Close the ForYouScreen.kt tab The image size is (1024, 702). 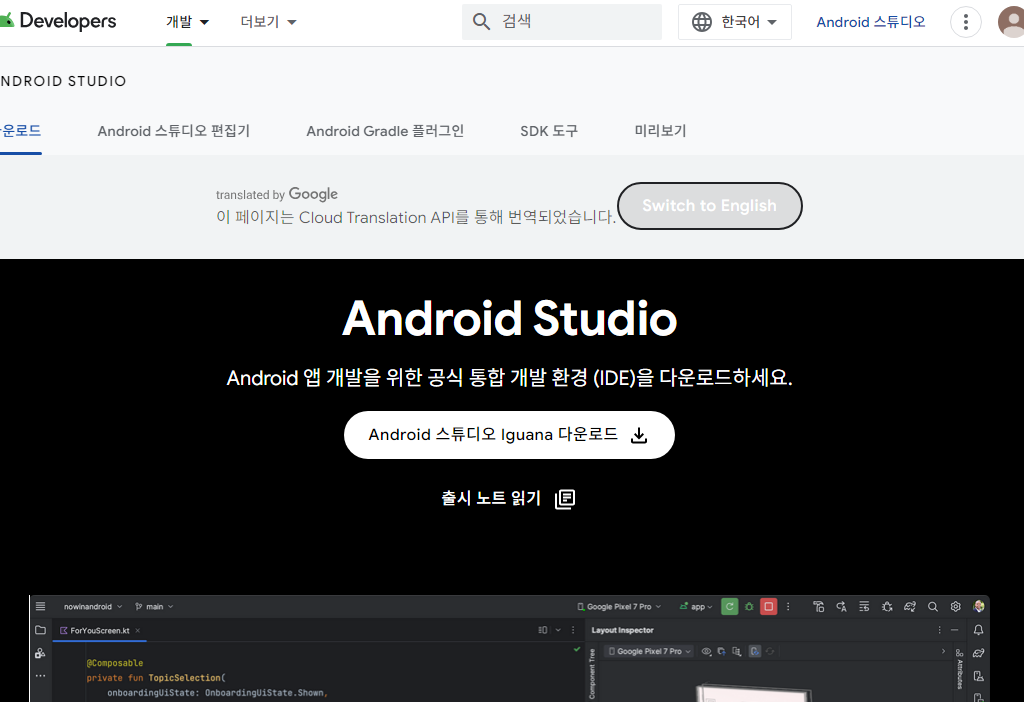pos(138,631)
